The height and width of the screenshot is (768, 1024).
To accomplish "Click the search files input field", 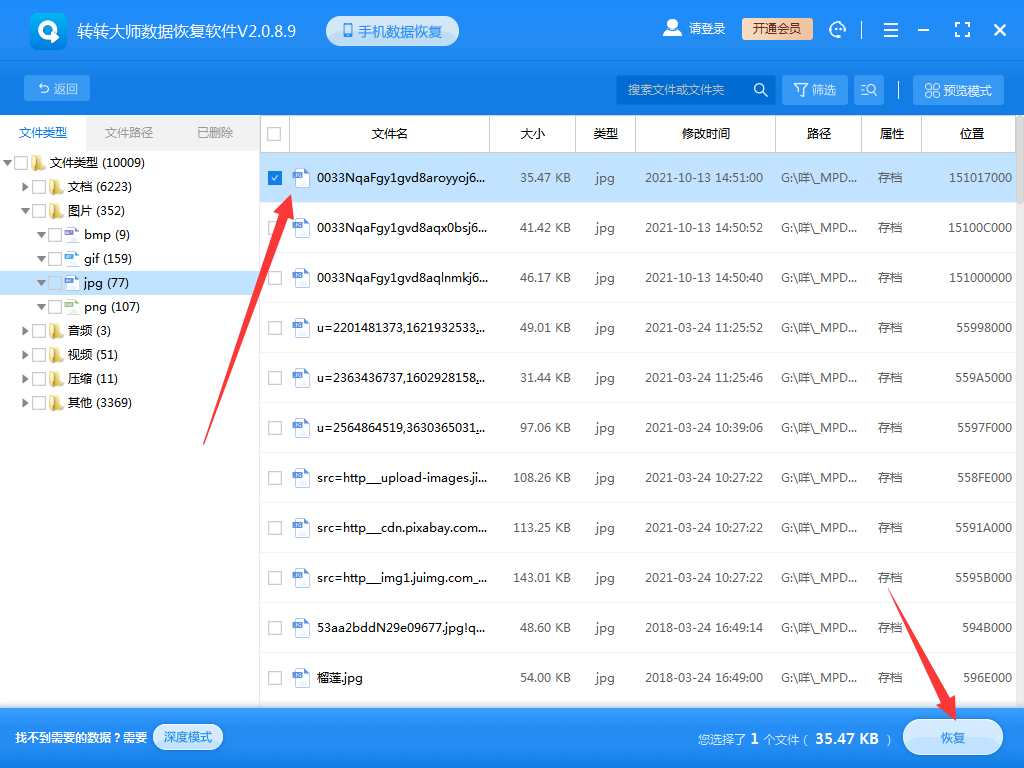I will pyautogui.click(x=680, y=89).
